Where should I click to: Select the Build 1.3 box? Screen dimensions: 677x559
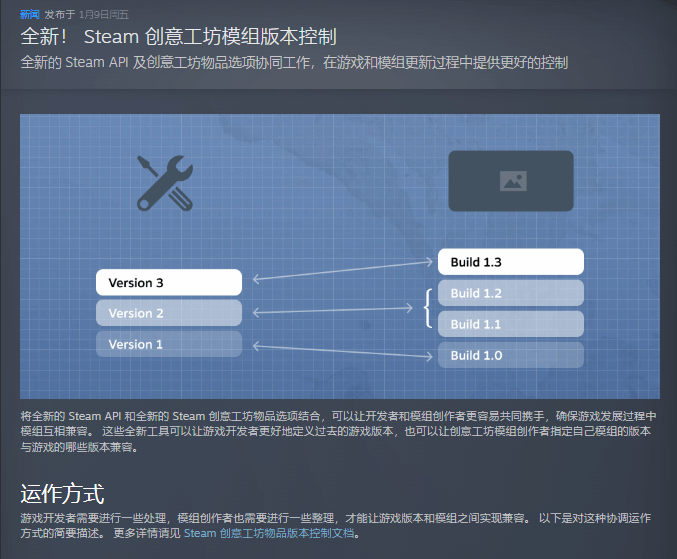(510, 262)
